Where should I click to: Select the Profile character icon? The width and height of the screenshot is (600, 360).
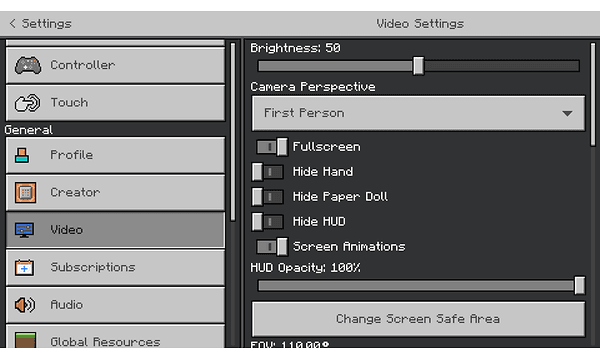[22, 155]
